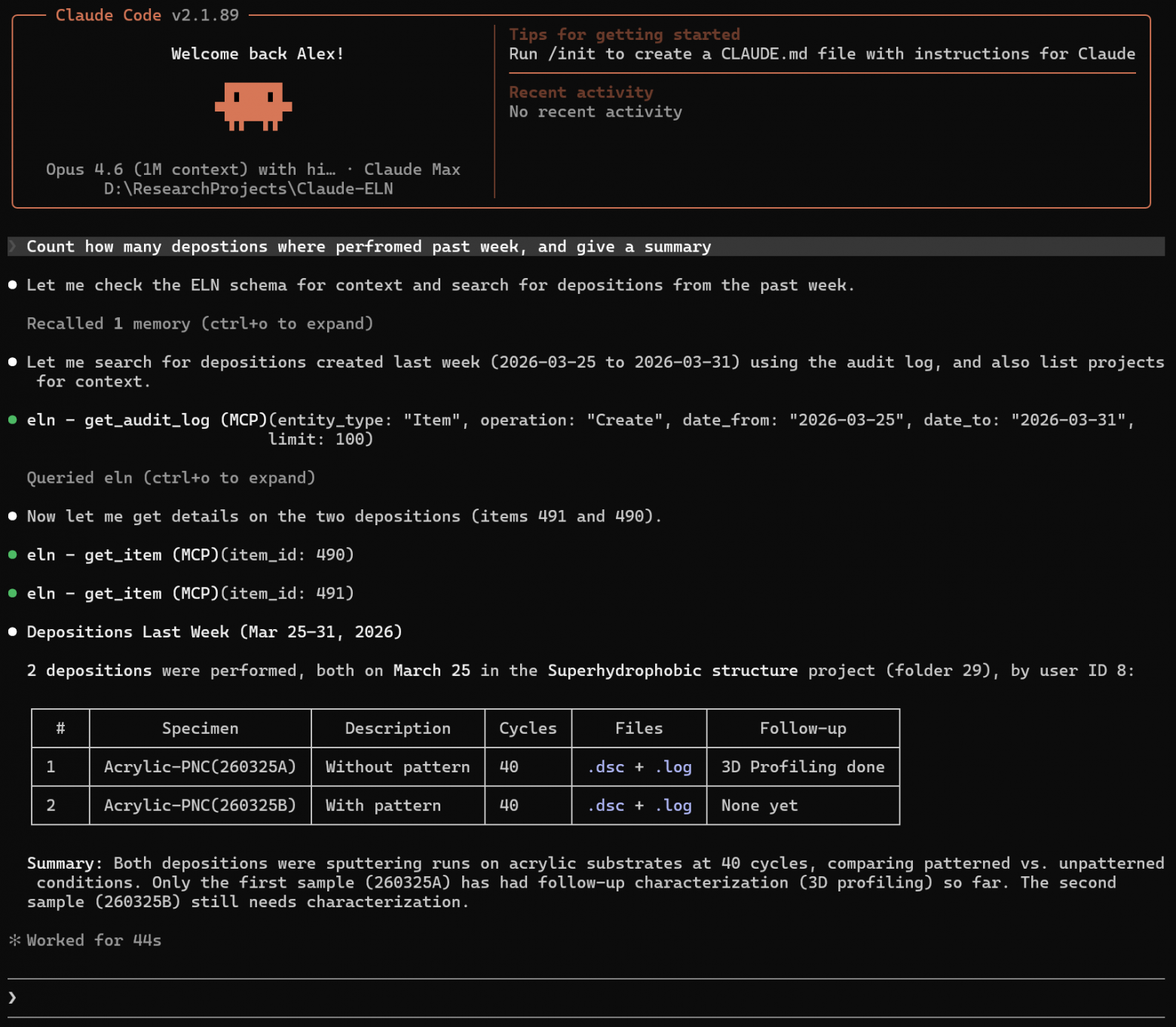Click the green dot beside get_item 490

pyautogui.click(x=13, y=555)
